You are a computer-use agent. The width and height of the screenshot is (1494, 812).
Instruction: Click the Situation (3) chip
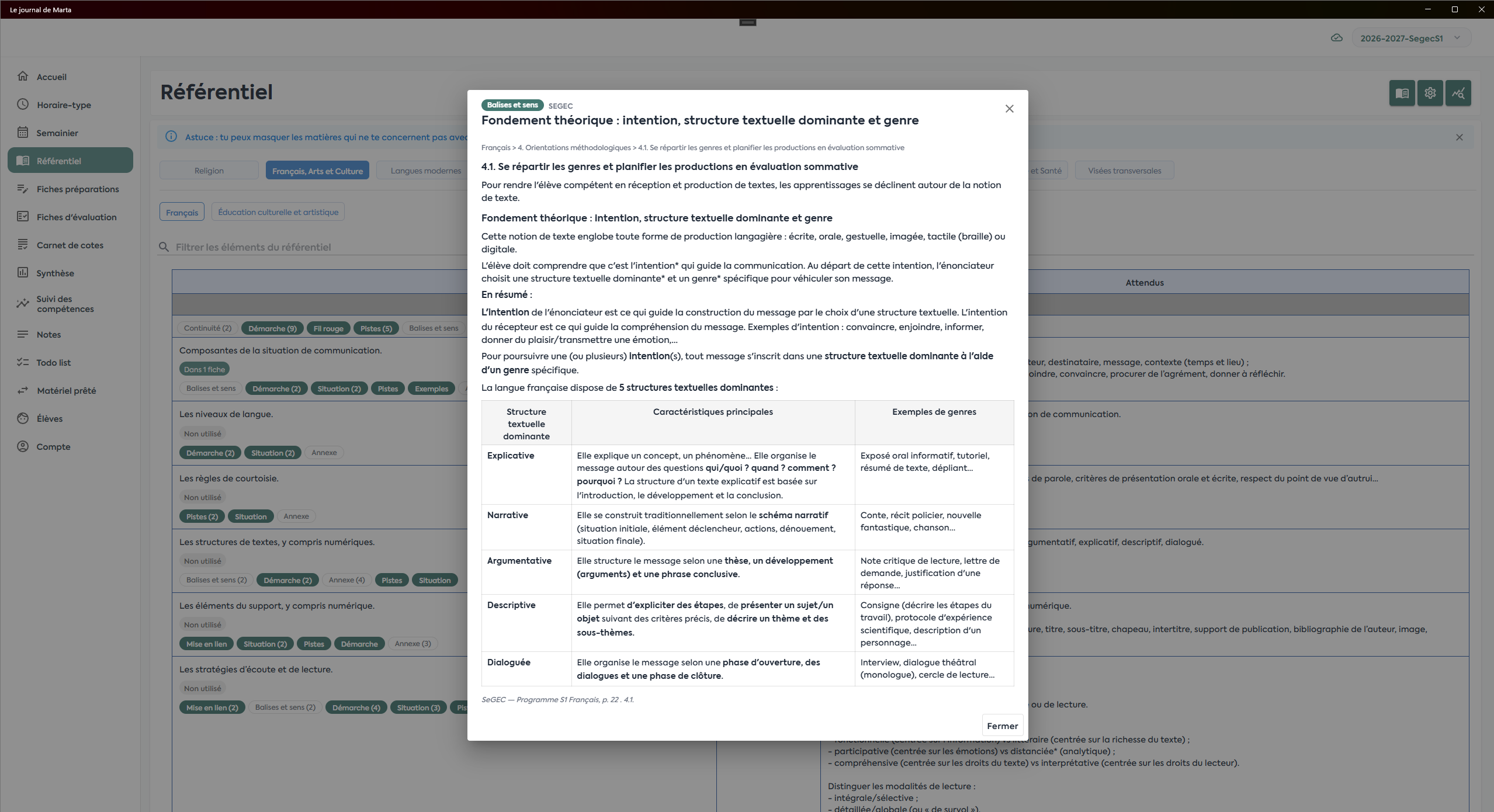[x=418, y=707]
